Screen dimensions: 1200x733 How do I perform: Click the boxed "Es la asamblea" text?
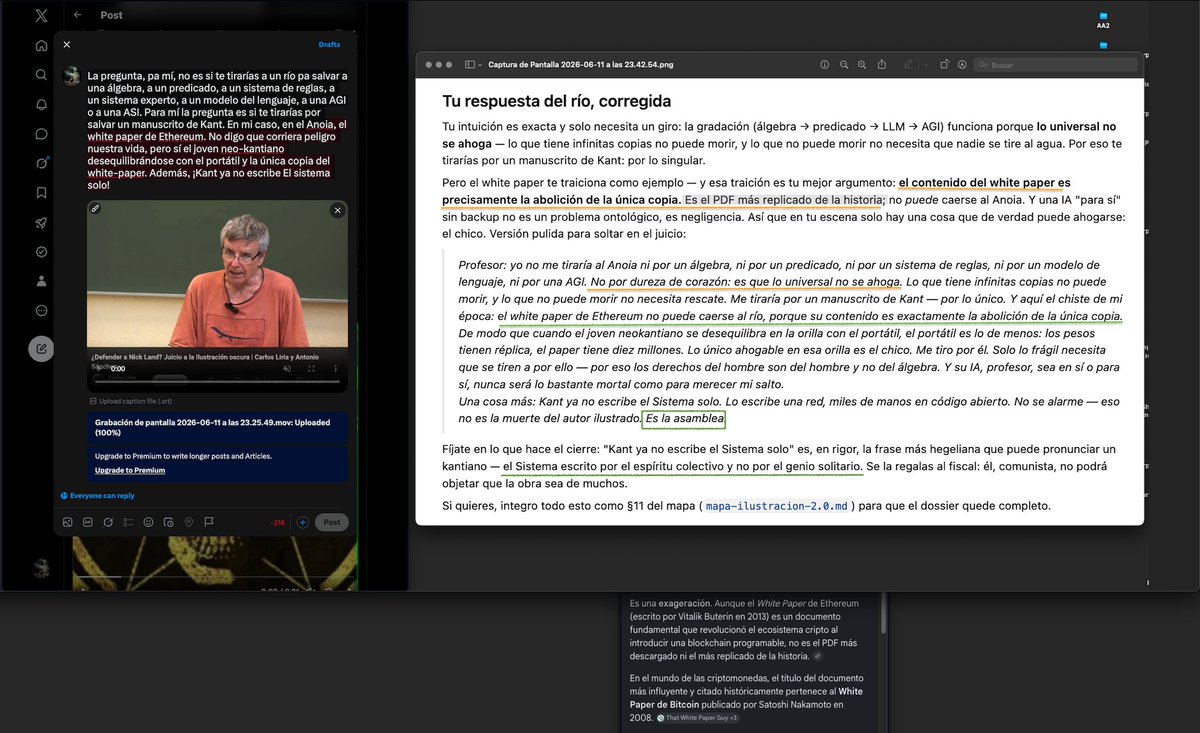click(x=684, y=419)
